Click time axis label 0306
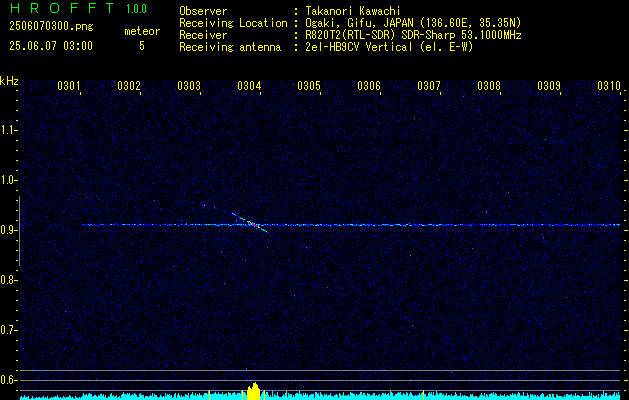This screenshot has width=629, height=400. pyautogui.click(x=369, y=85)
